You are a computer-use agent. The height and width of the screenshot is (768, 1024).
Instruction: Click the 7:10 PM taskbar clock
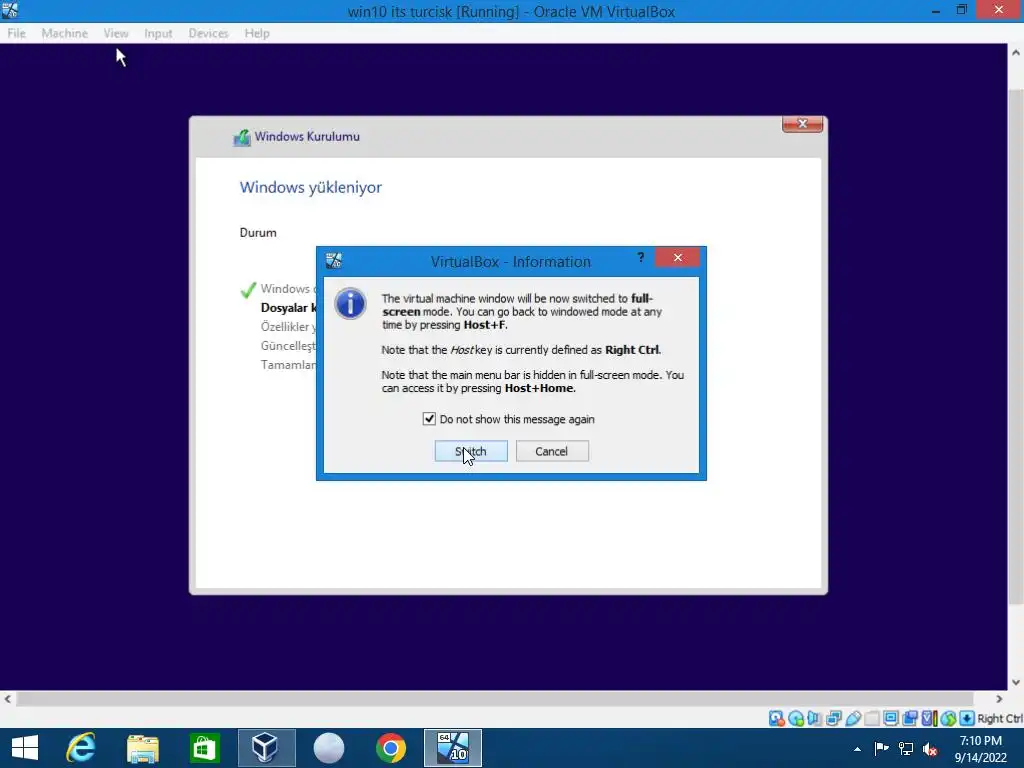click(x=980, y=741)
